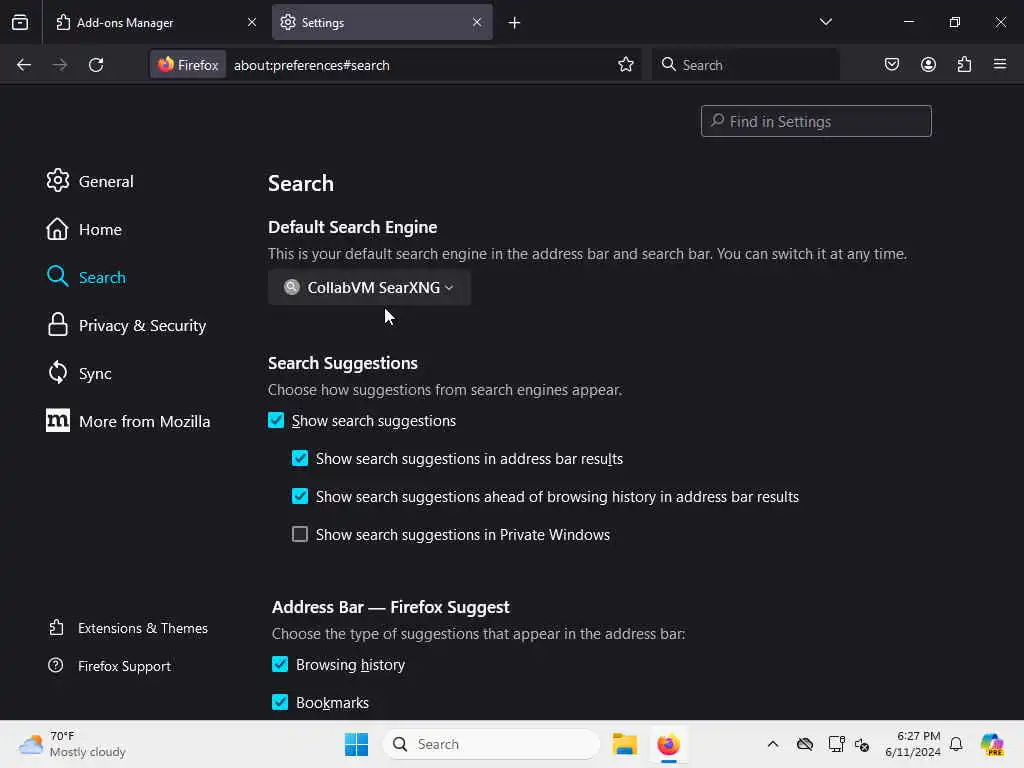Click the Firefox taskbar icon

(668, 744)
